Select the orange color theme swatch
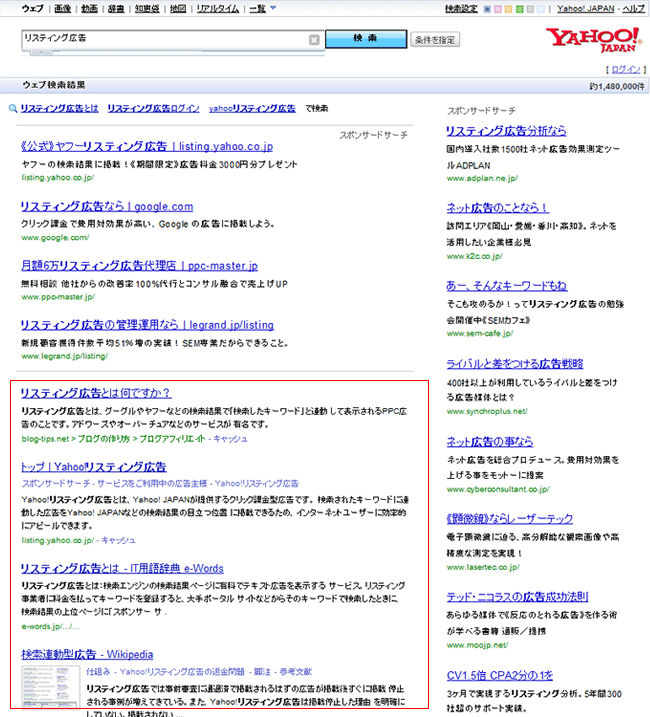The width and height of the screenshot is (650, 717). point(508,9)
